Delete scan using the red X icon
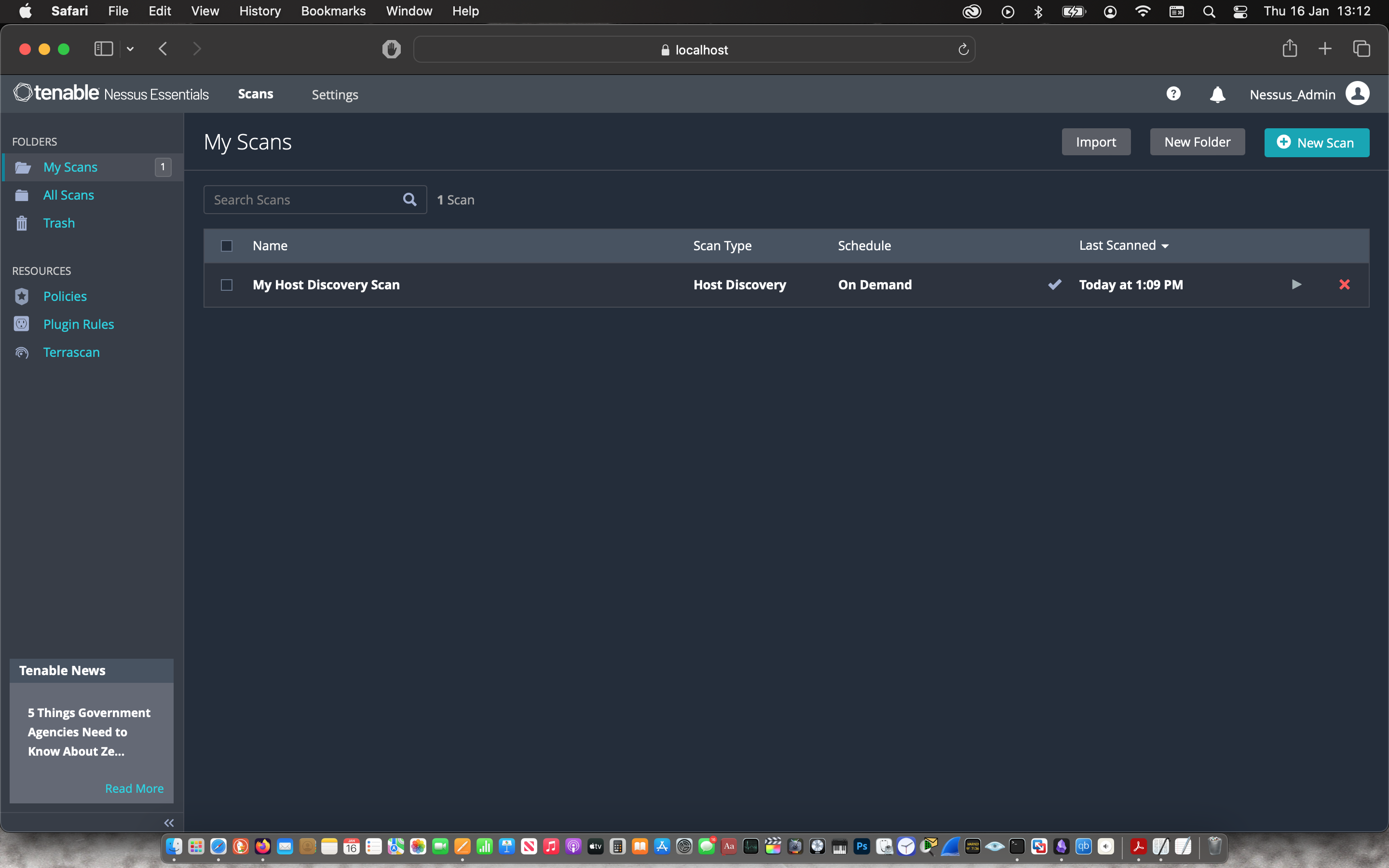The width and height of the screenshot is (1389, 868). (1344, 285)
